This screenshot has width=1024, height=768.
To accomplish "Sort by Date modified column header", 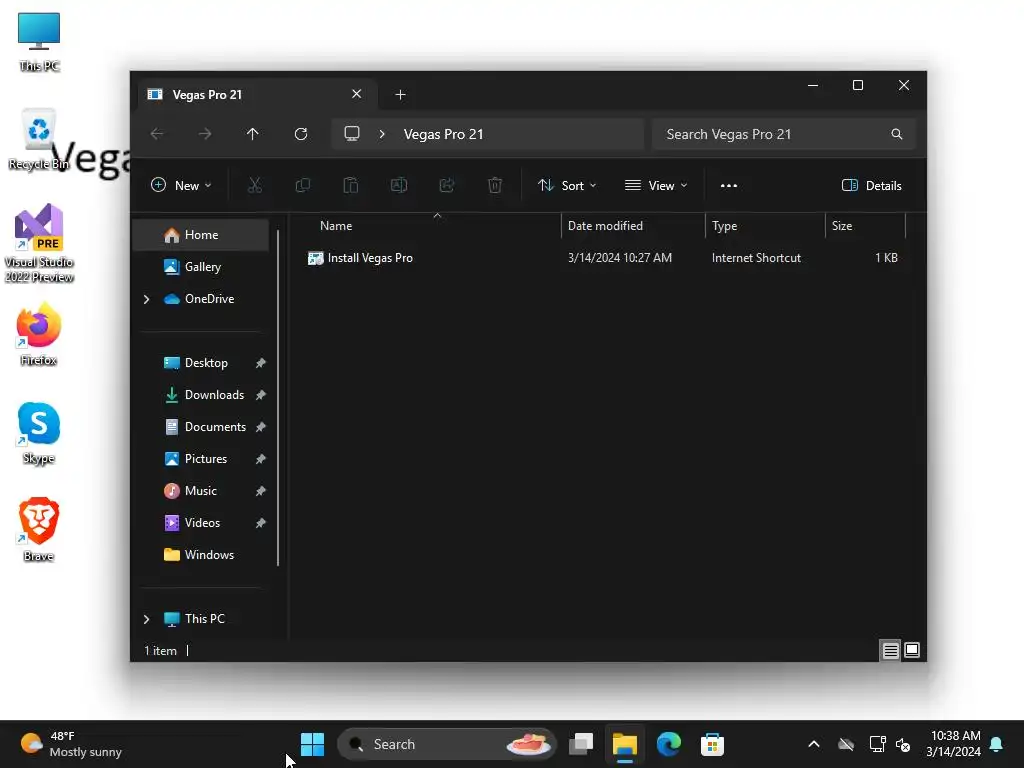I will [605, 226].
